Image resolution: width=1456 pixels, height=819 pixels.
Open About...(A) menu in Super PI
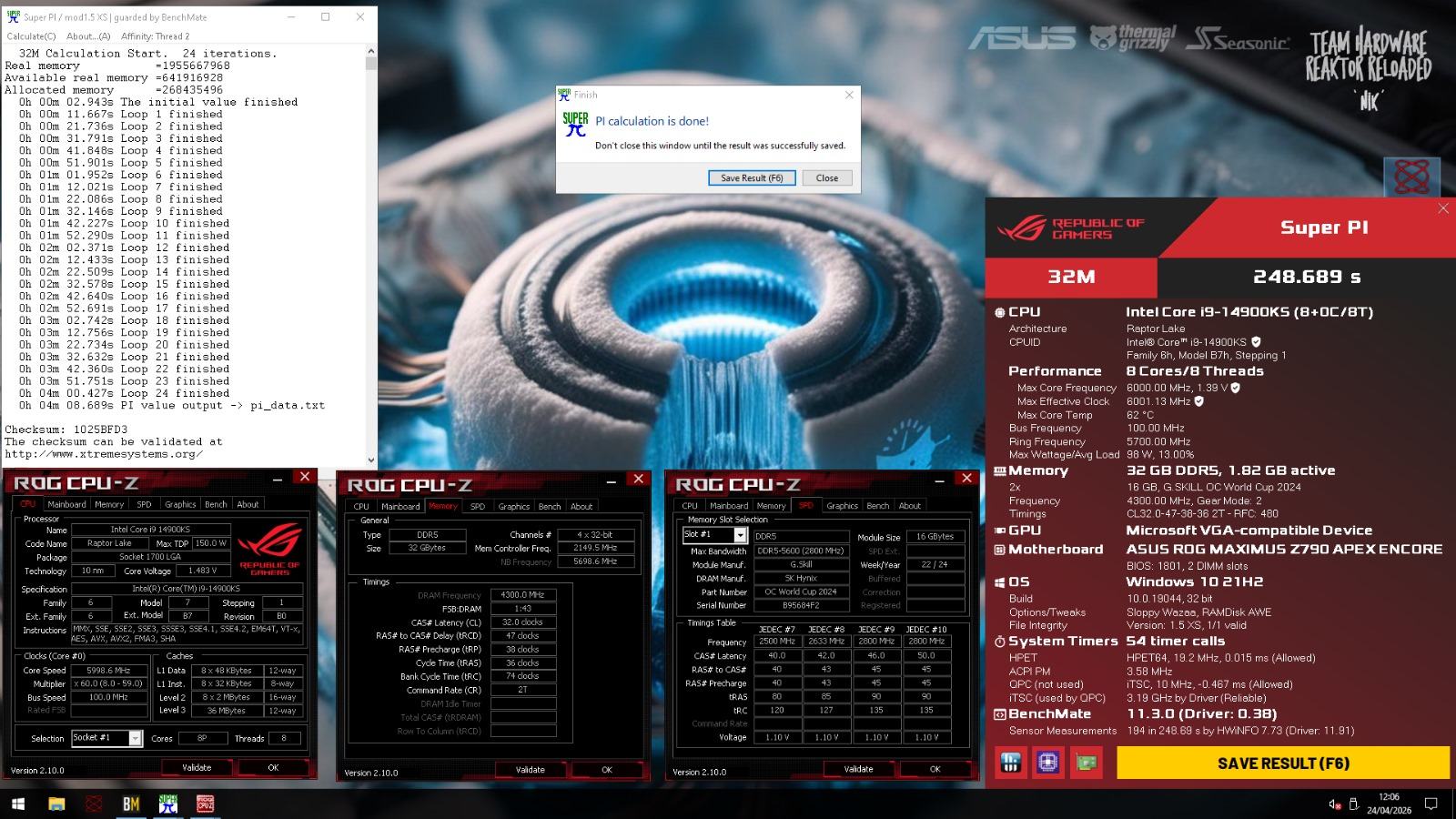pyautogui.click(x=88, y=36)
